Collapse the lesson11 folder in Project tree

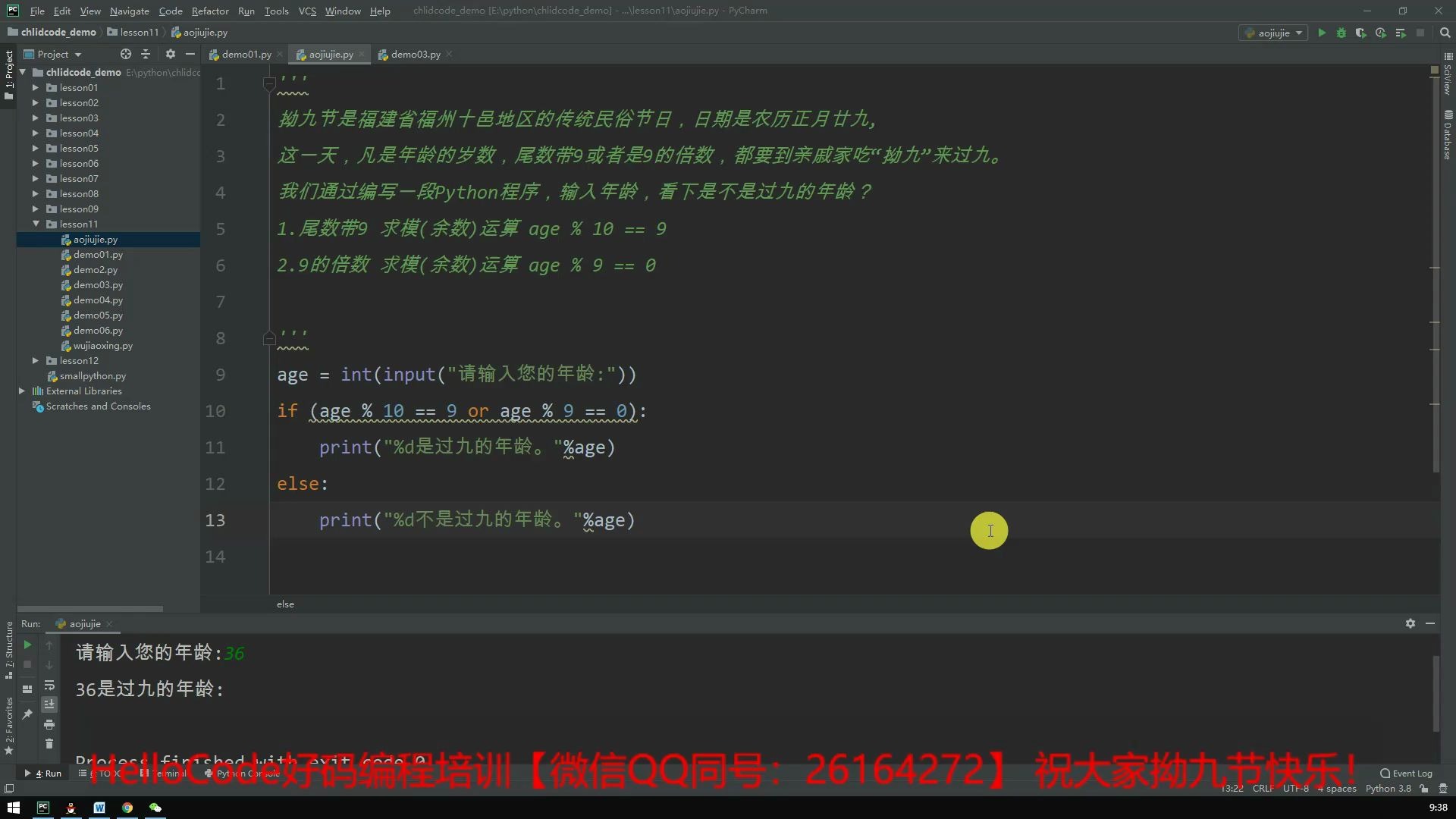click(x=35, y=224)
